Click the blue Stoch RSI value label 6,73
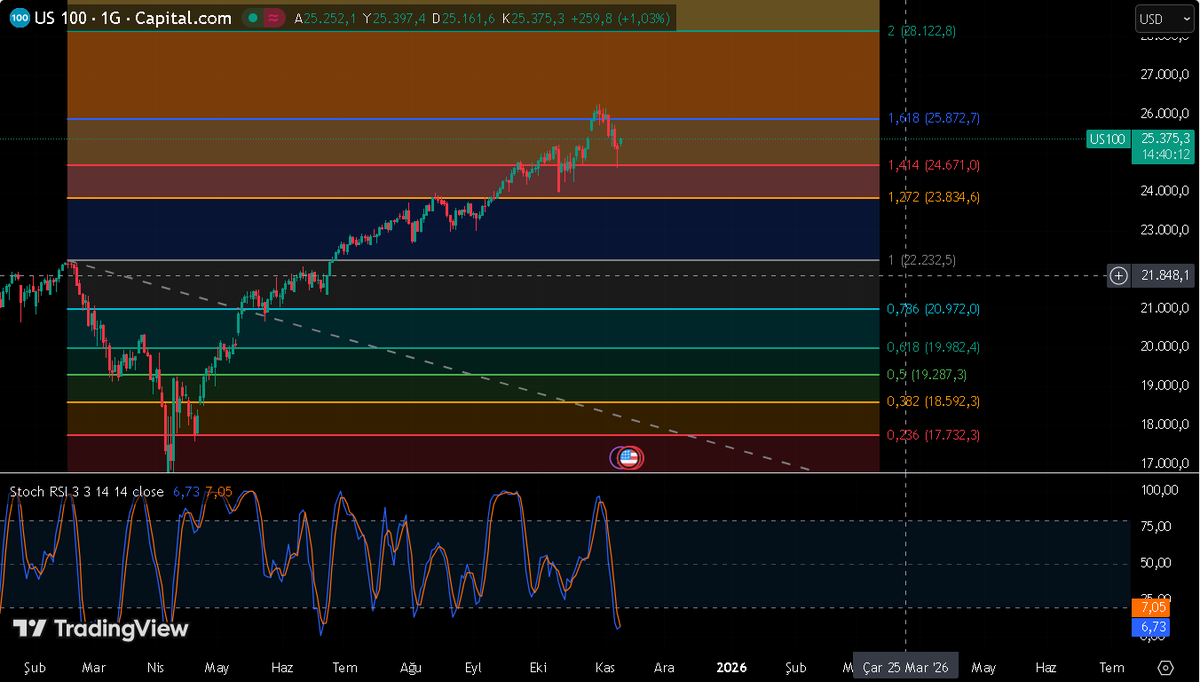The height and width of the screenshot is (682, 1200). 1153,626
